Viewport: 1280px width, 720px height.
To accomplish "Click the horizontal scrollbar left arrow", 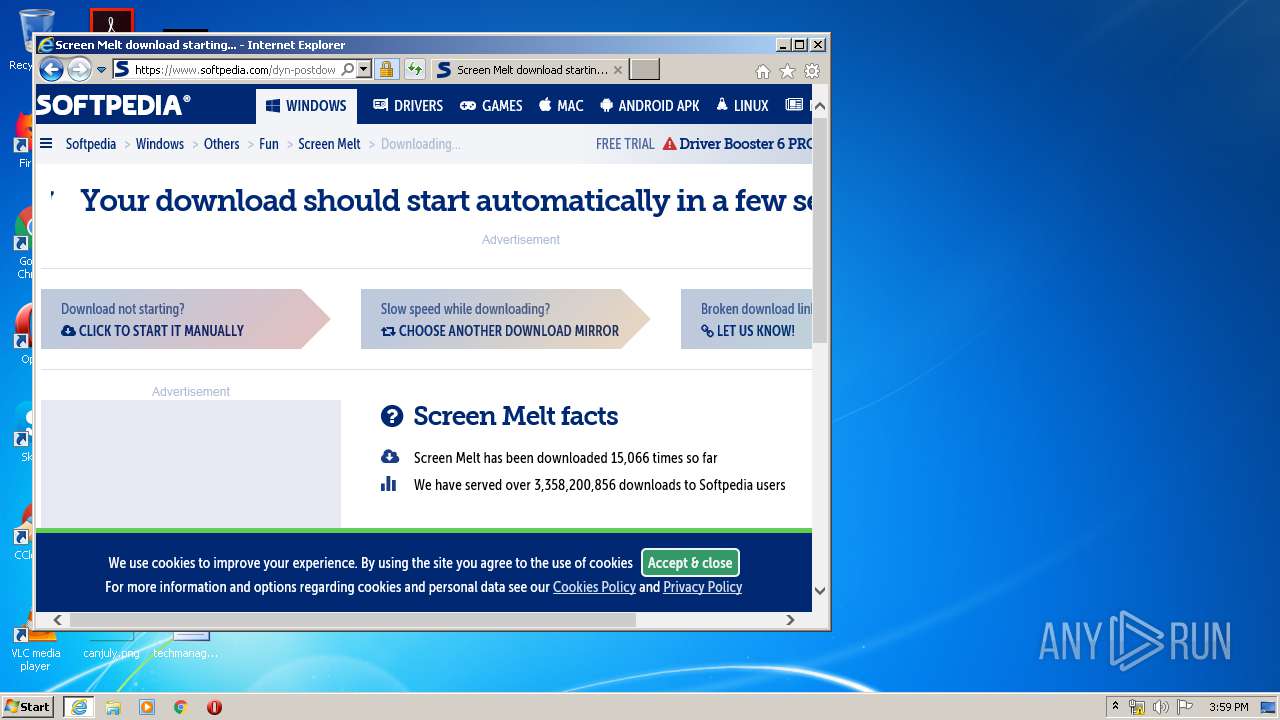I will [58, 620].
